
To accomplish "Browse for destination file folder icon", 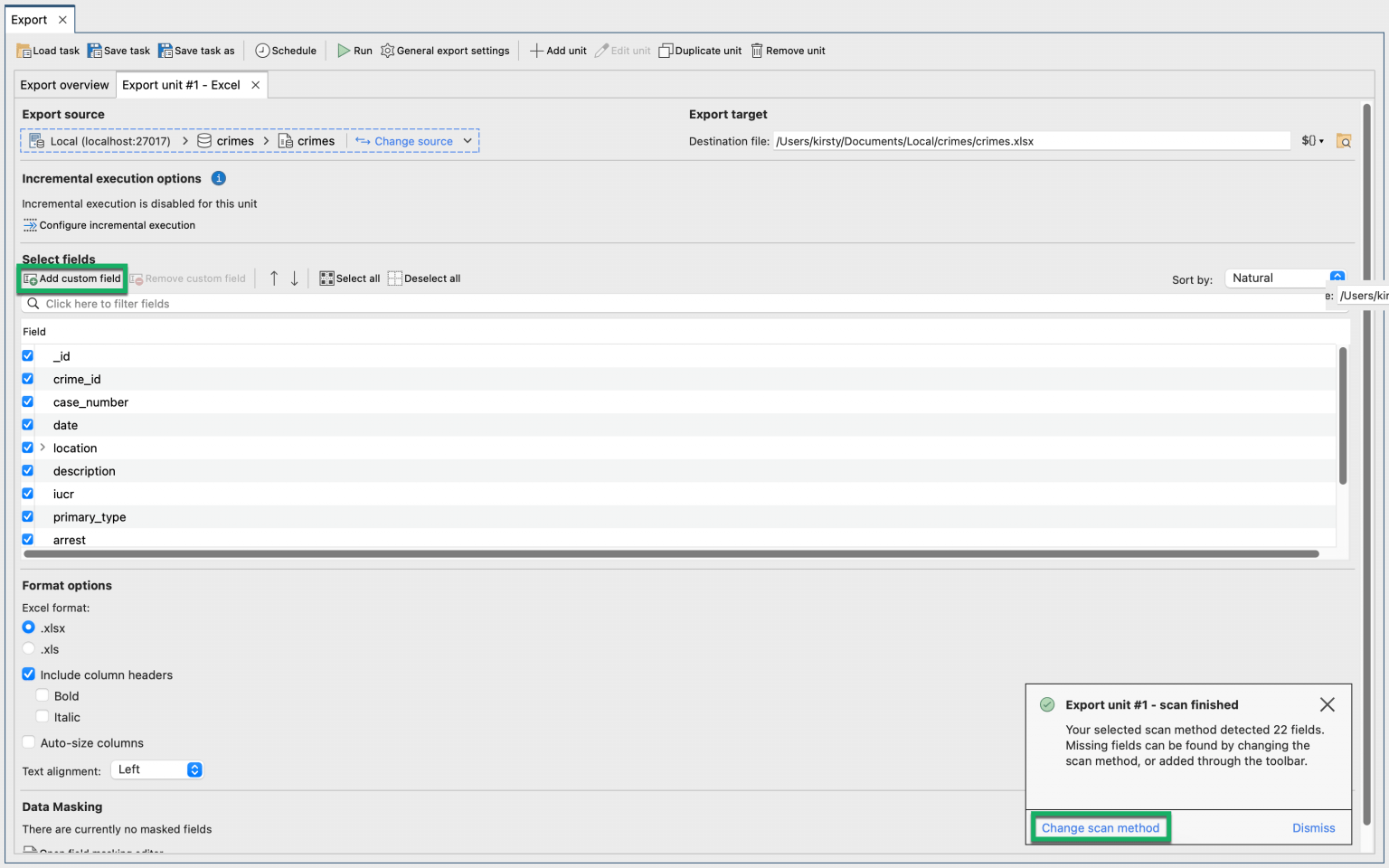I will (x=1344, y=141).
